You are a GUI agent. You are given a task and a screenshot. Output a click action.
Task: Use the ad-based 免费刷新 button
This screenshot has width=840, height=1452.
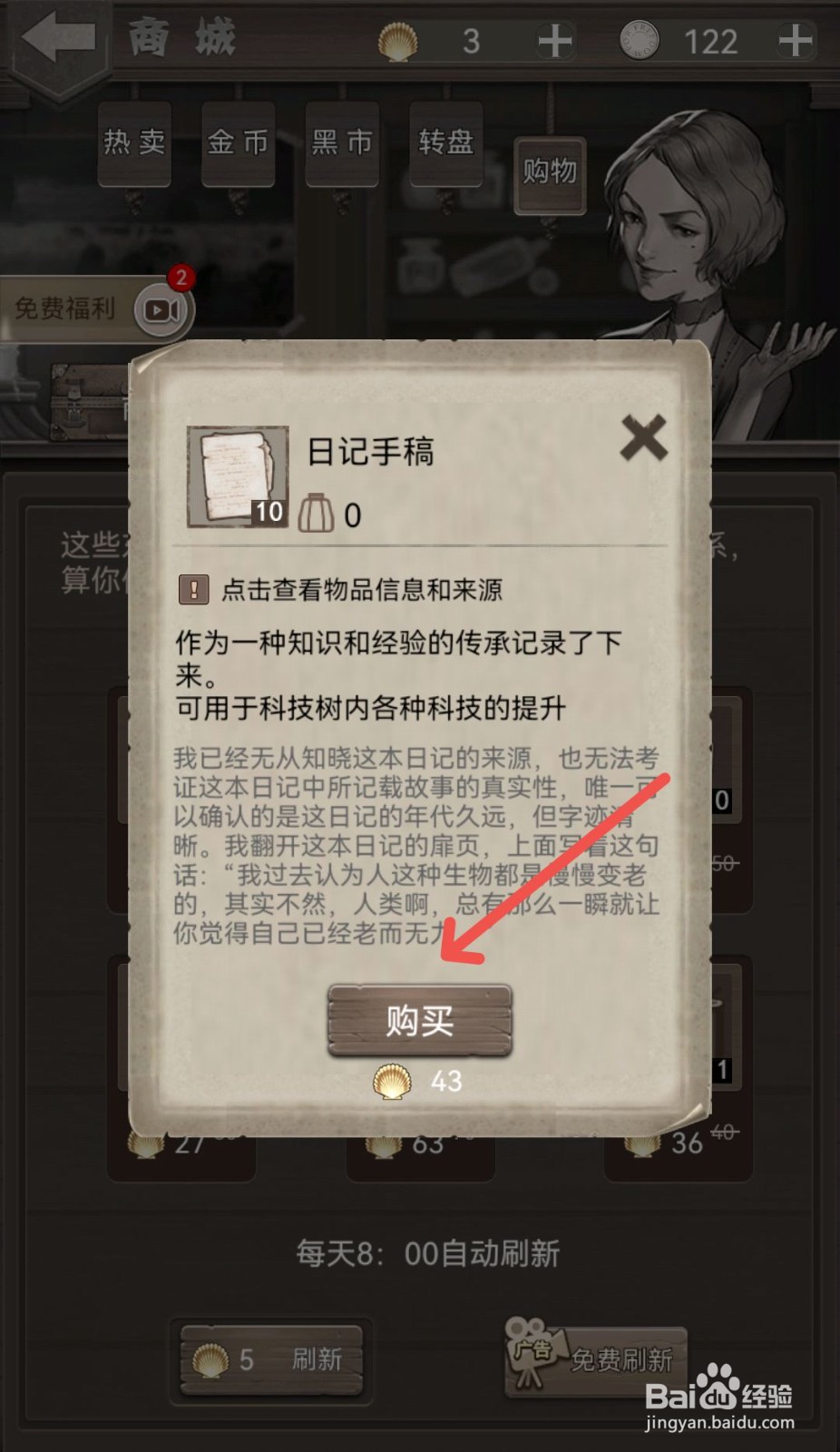(x=595, y=1358)
